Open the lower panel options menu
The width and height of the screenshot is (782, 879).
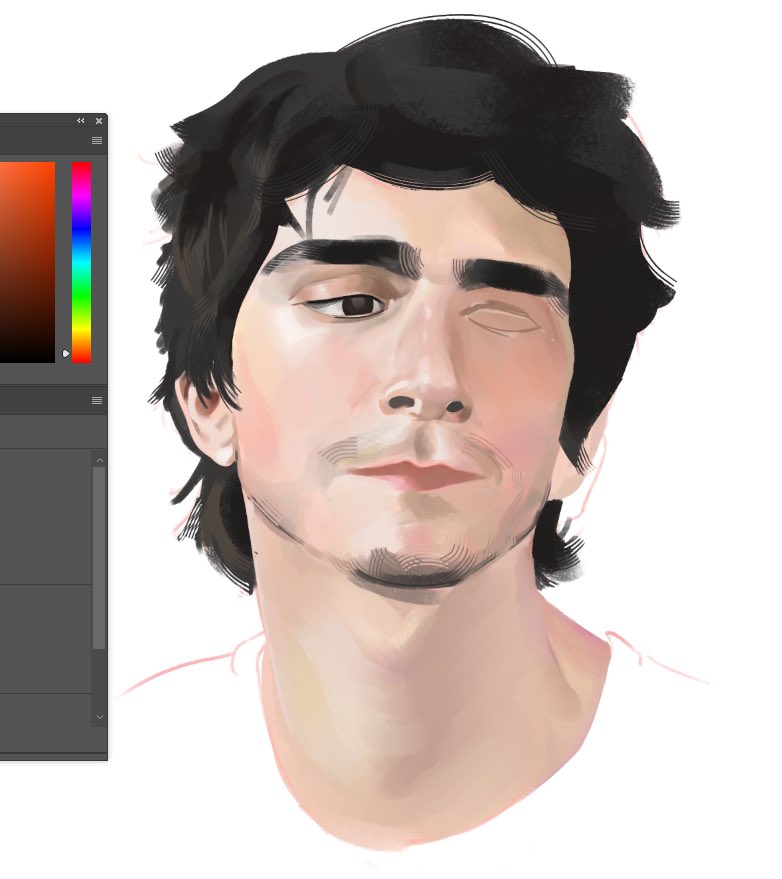tap(97, 400)
